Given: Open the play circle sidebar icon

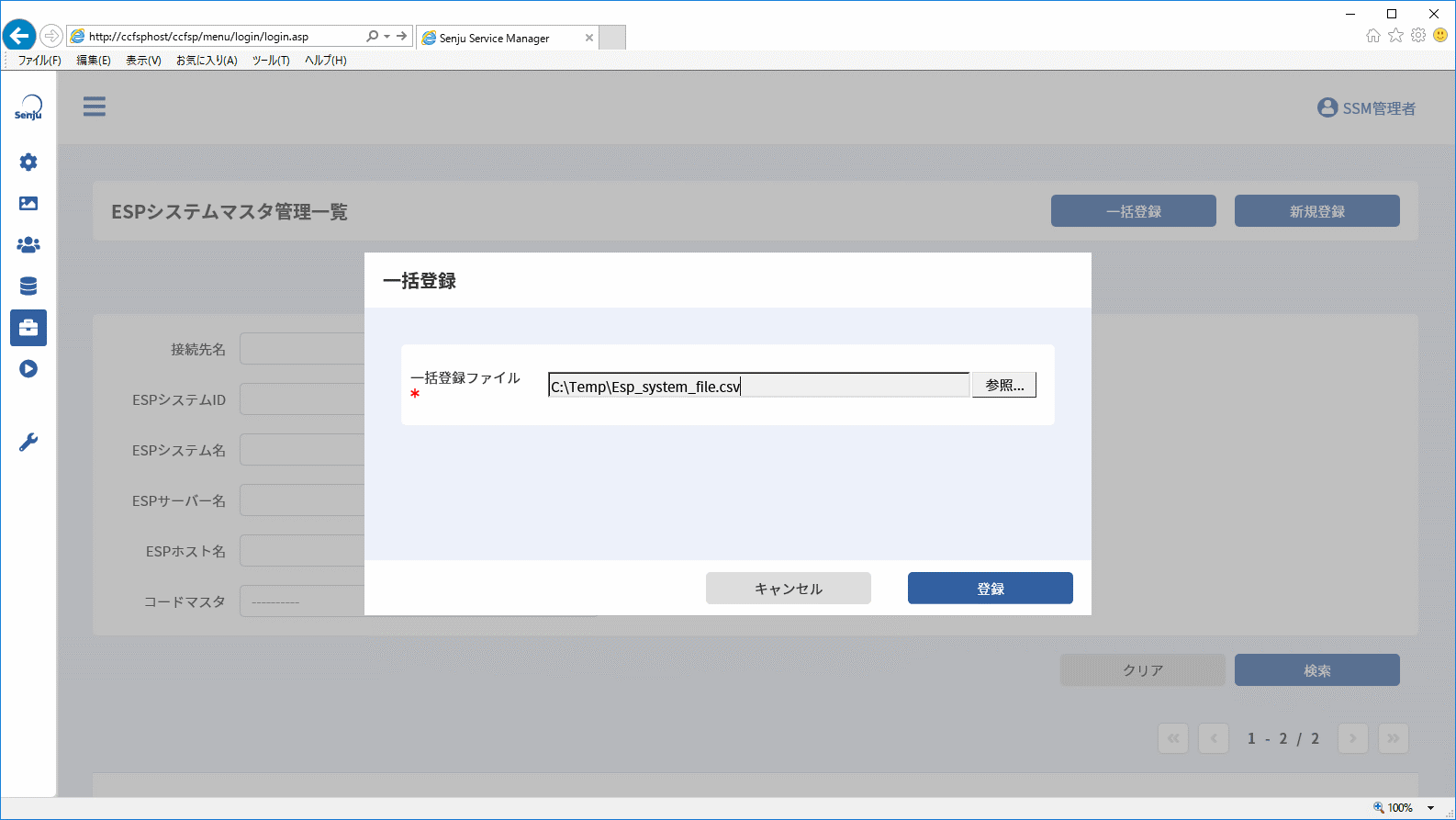Looking at the screenshot, I should (28, 369).
